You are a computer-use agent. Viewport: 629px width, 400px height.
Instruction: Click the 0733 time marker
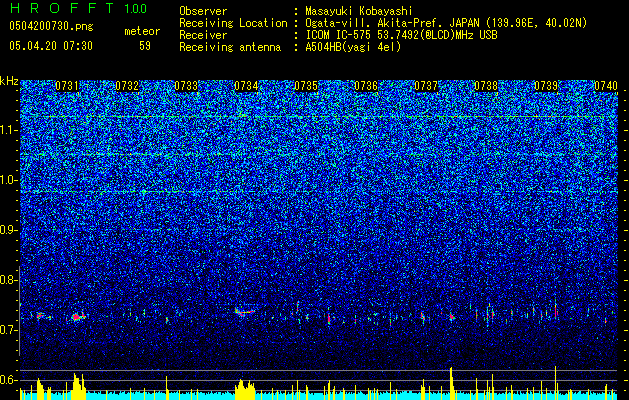[186, 86]
